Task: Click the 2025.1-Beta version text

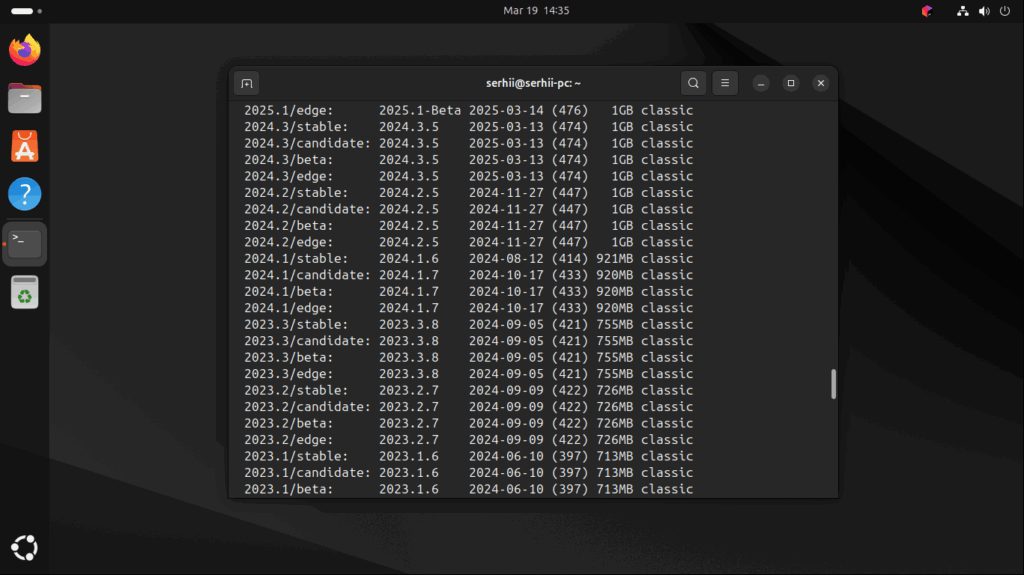Action: (420, 110)
